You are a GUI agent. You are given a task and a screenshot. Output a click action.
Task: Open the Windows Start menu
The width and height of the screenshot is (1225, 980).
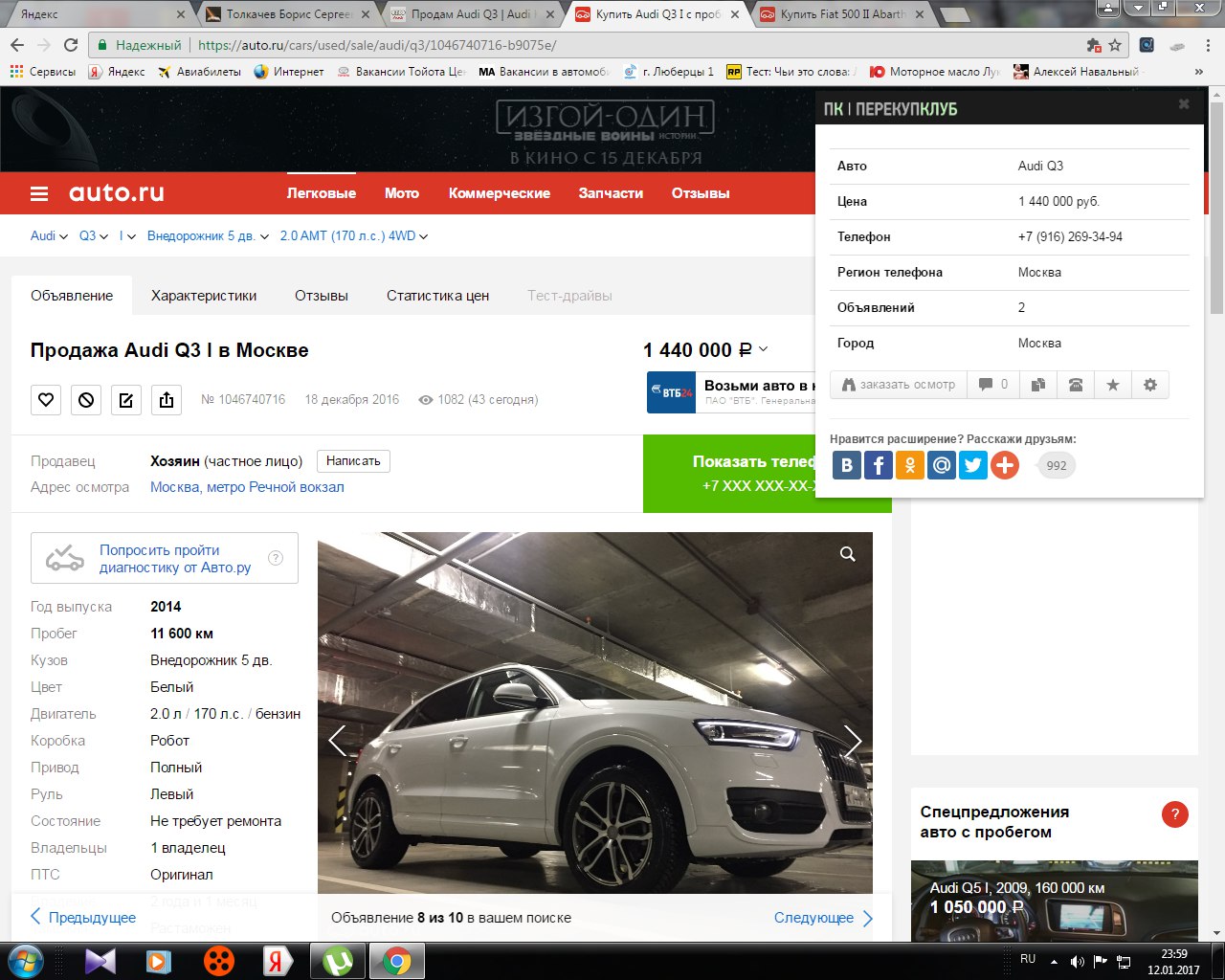tap(26, 961)
